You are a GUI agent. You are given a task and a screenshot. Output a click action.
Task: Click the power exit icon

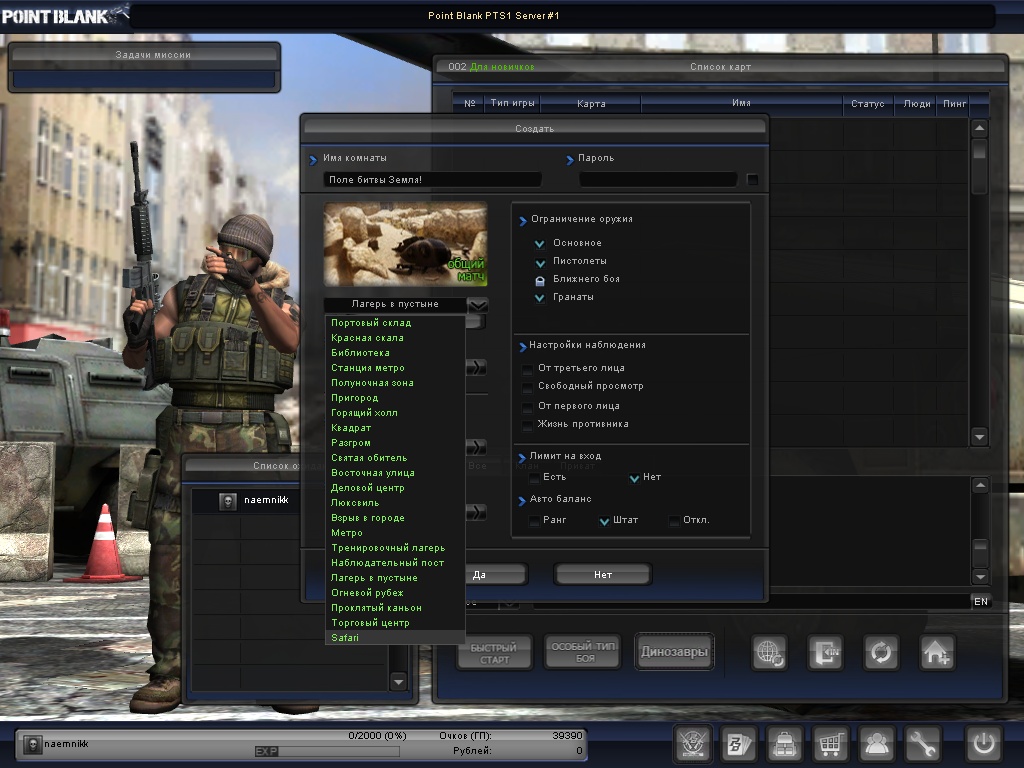[x=984, y=744]
